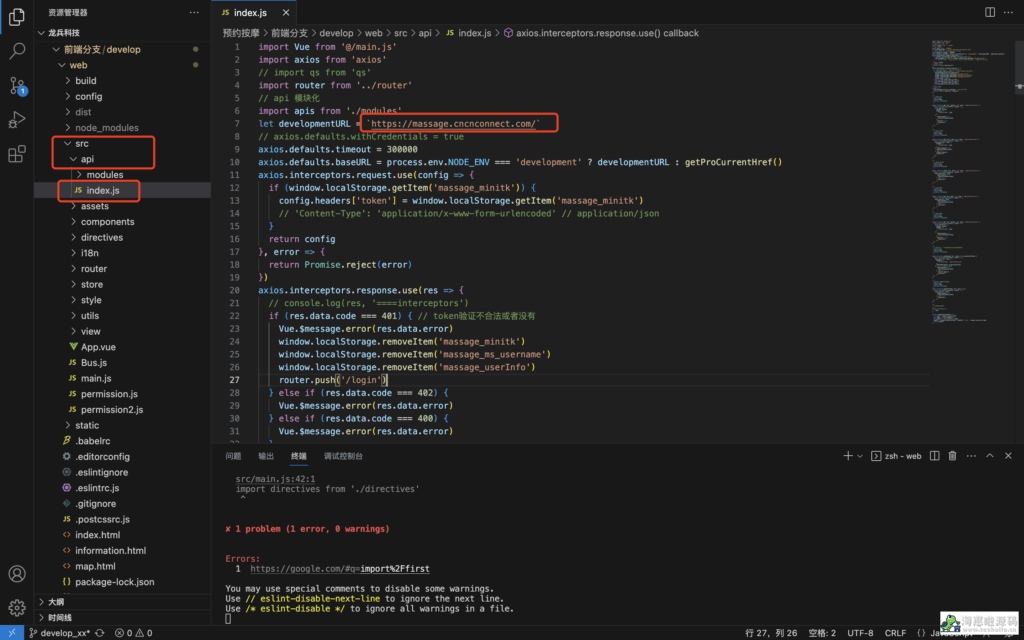Open the Search view in activity bar

pos(17,52)
